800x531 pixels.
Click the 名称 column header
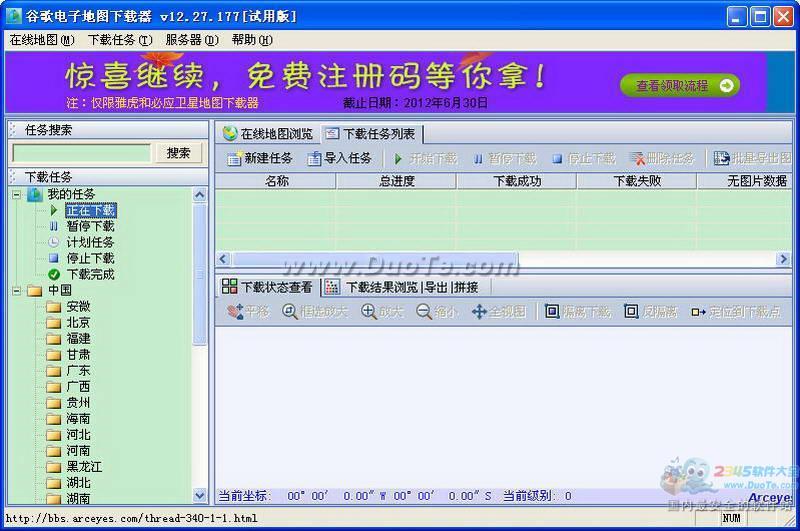point(276,181)
